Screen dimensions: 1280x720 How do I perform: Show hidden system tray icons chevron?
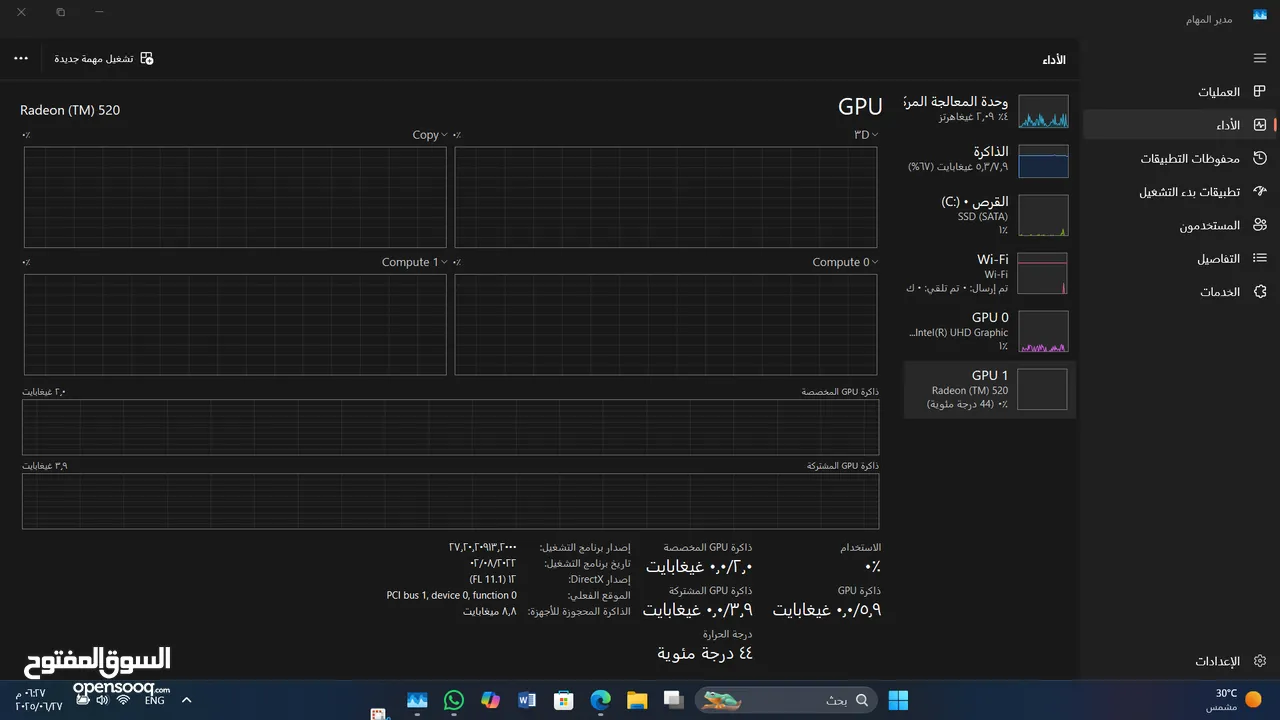click(x=186, y=700)
